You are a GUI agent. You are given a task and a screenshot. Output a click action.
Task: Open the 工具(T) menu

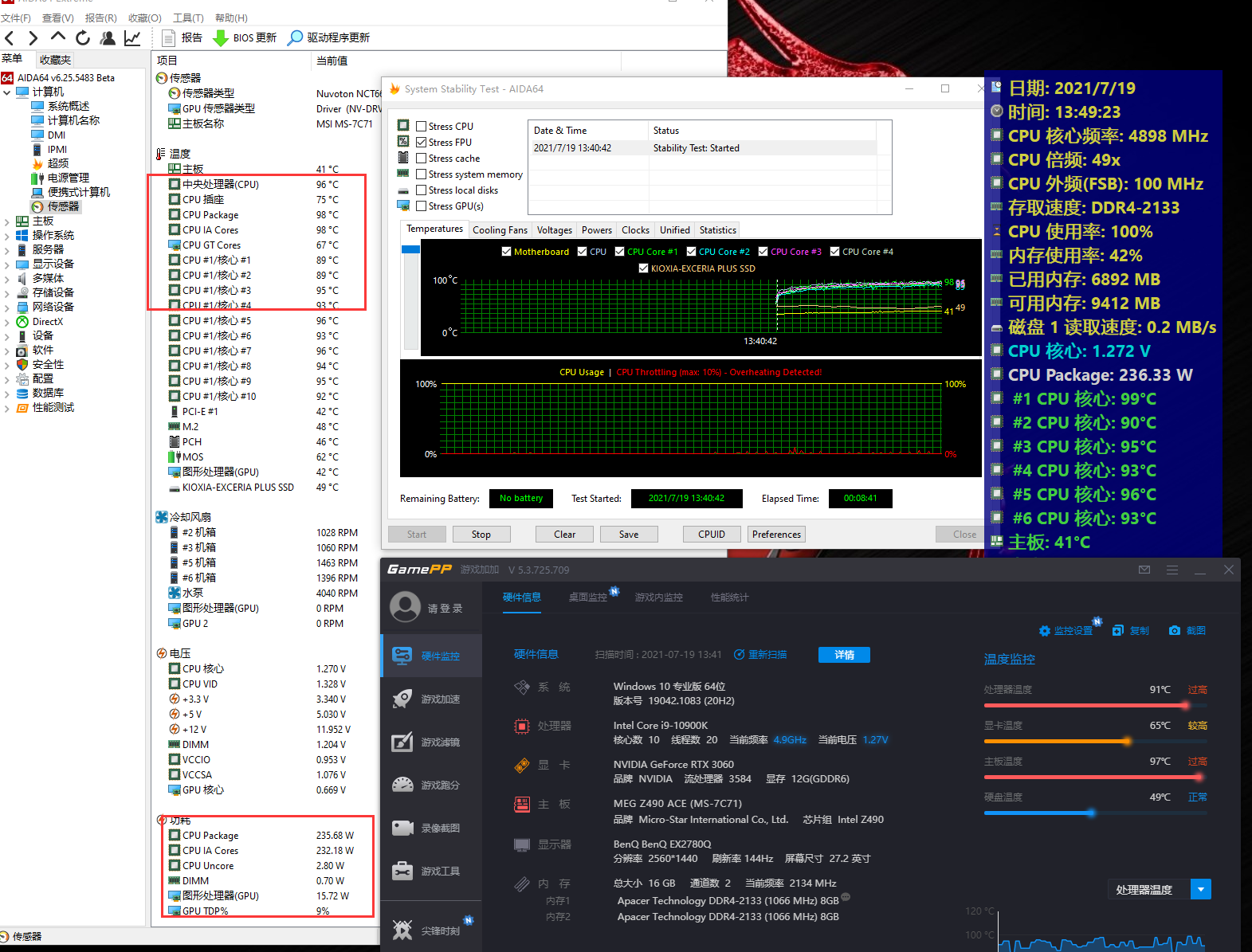tap(188, 18)
